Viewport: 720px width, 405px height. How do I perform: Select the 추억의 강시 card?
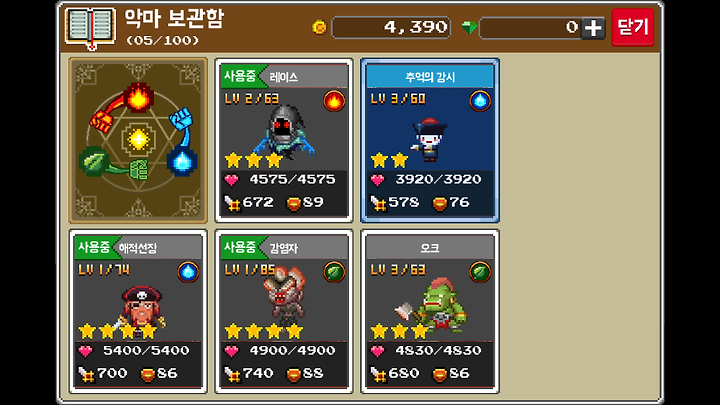pyautogui.click(x=430, y=140)
